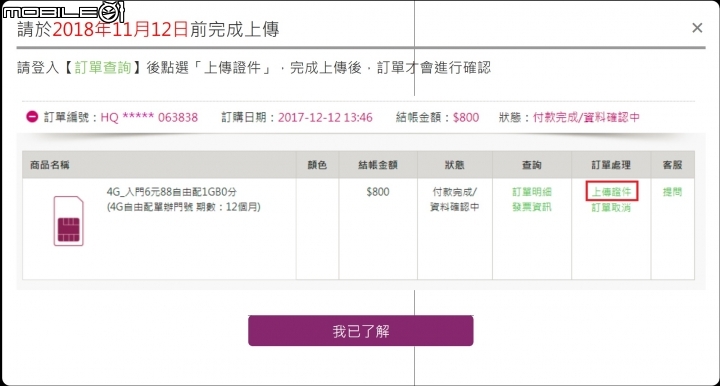Click the 客服 column header
This screenshot has height=386, width=720.
click(x=672, y=165)
